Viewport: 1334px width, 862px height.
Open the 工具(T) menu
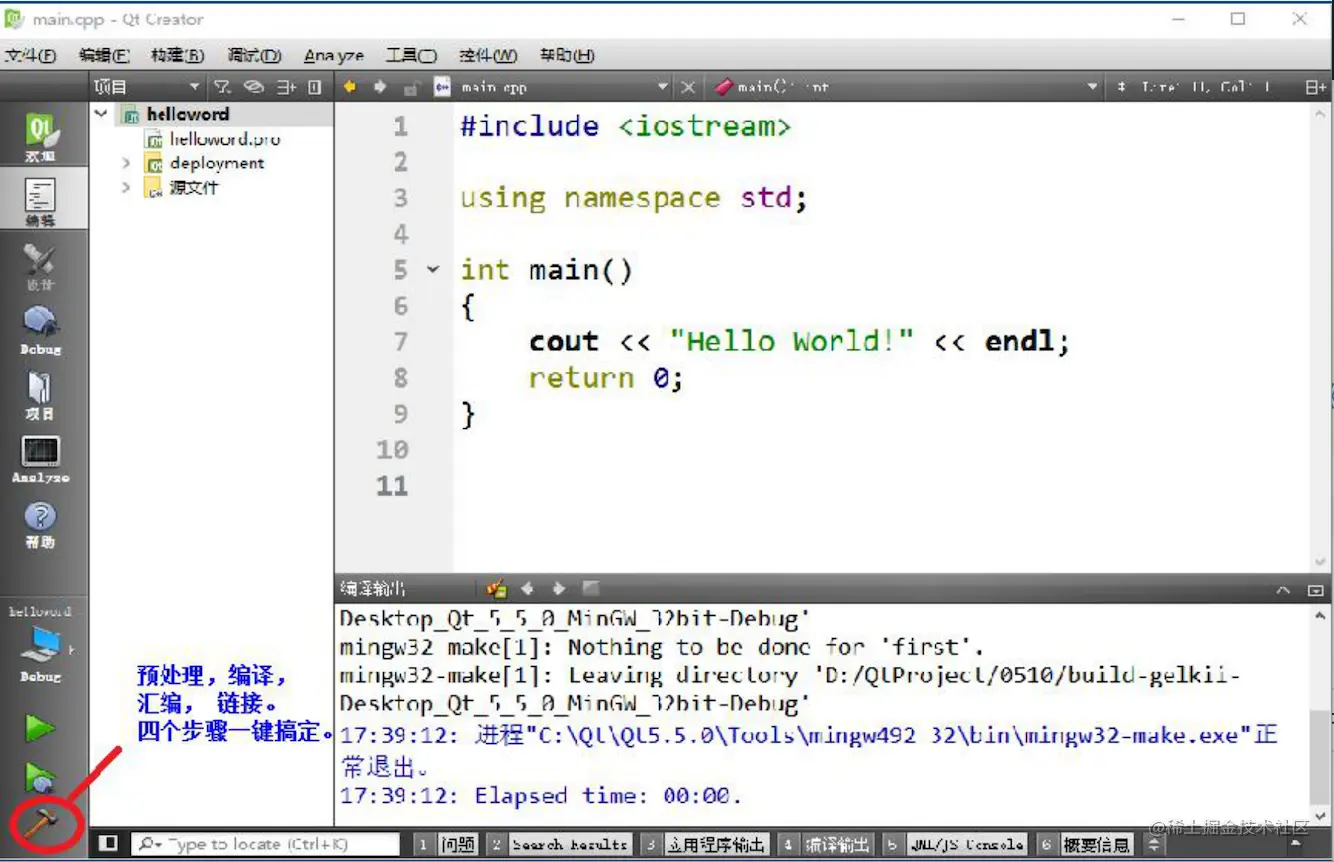pyautogui.click(x=411, y=55)
